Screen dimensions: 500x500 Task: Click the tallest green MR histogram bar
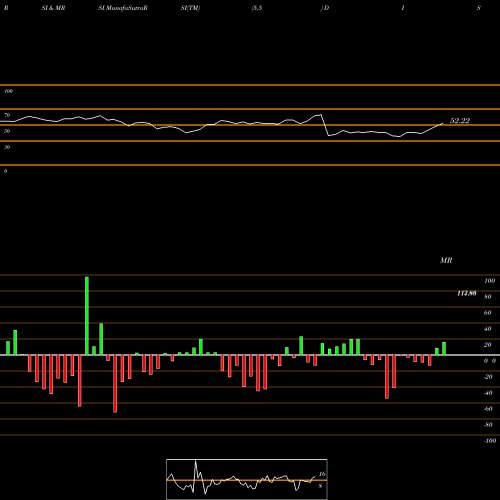click(87, 316)
